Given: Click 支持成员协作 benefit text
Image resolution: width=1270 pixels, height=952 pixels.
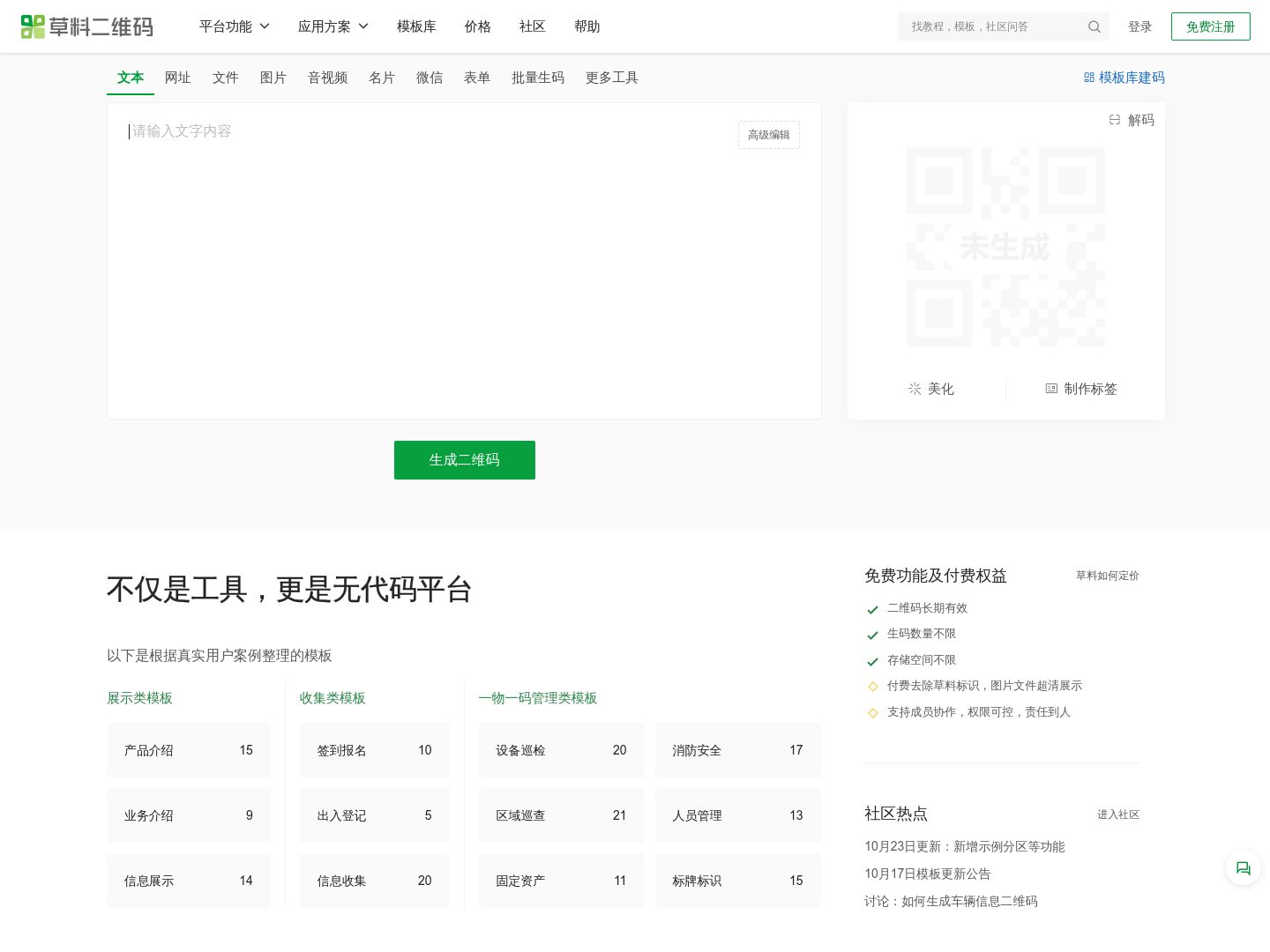Looking at the screenshot, I should (x=979, y=712).
